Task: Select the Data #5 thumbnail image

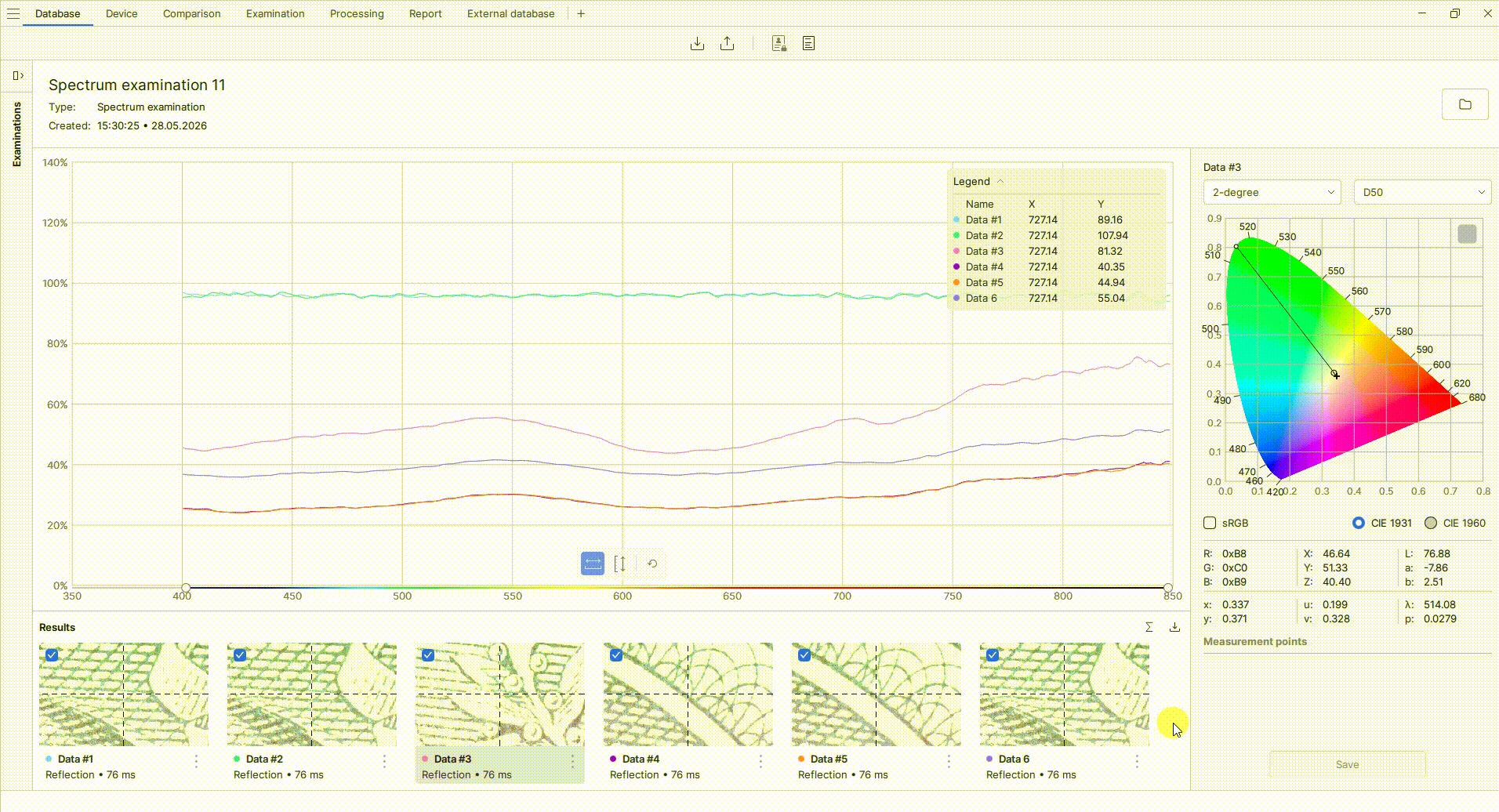Action: [x=876, y=694]
